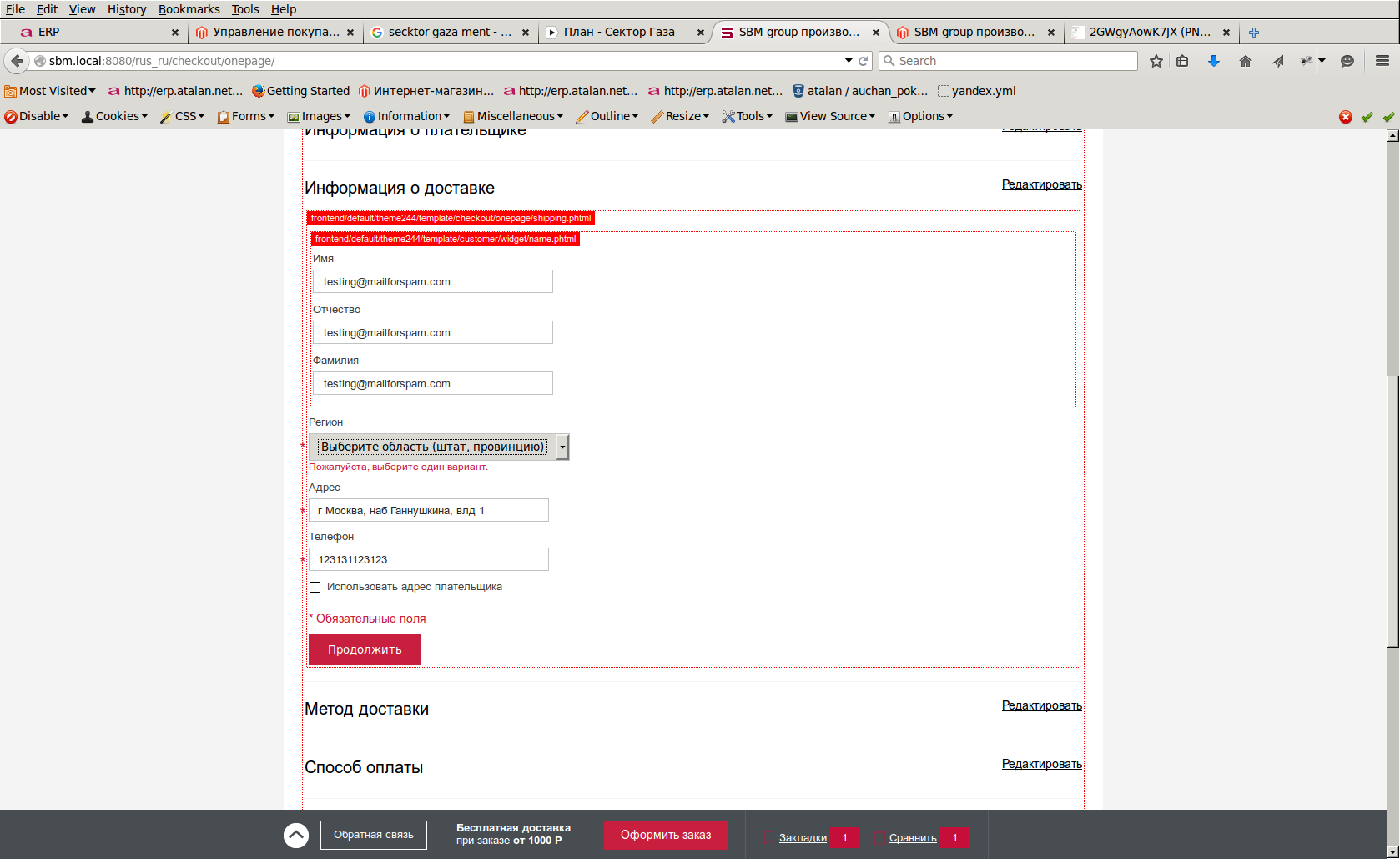Open the History menu

[x=127, y=9]
